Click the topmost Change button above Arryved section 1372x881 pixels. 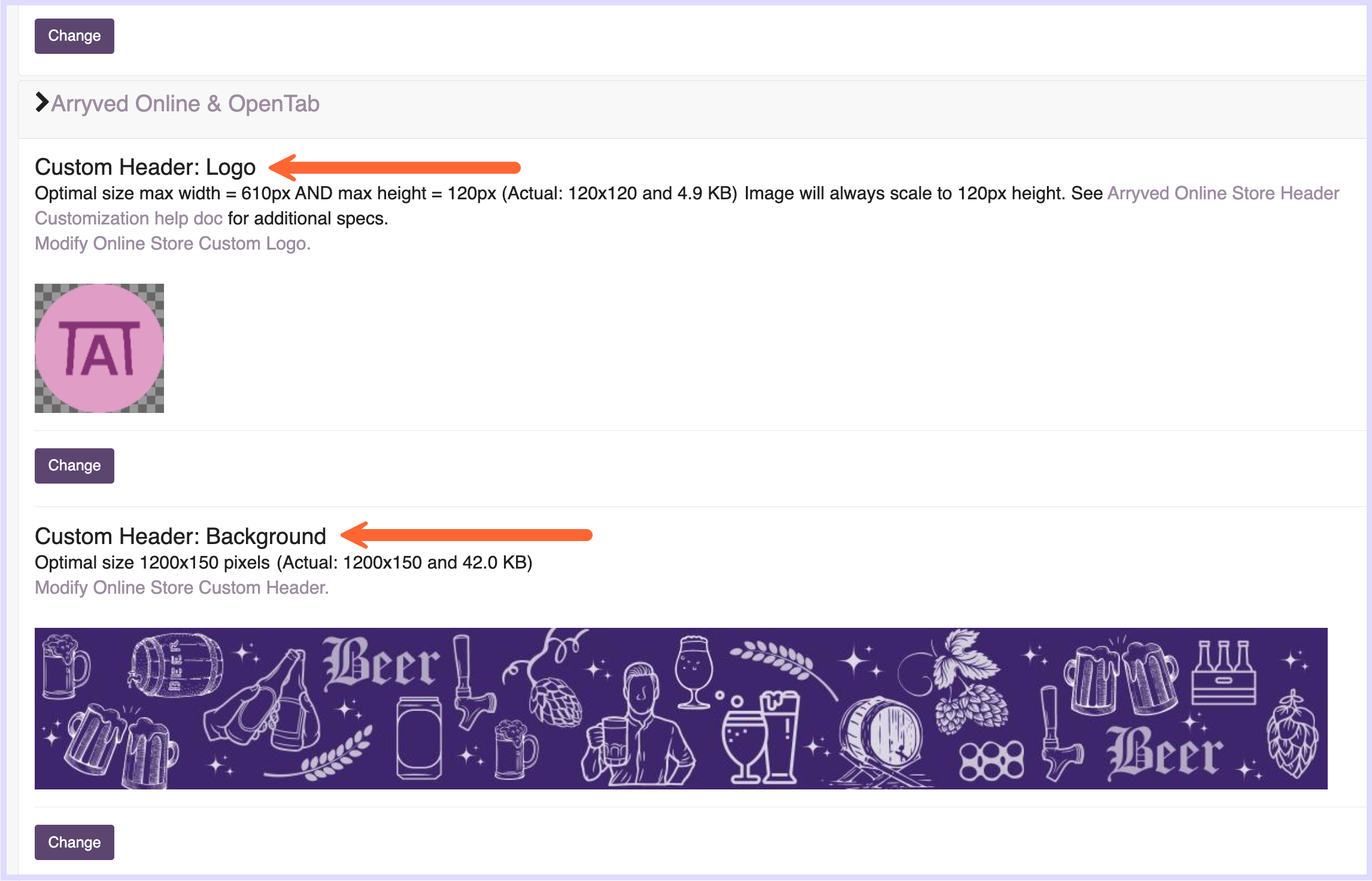74,36
